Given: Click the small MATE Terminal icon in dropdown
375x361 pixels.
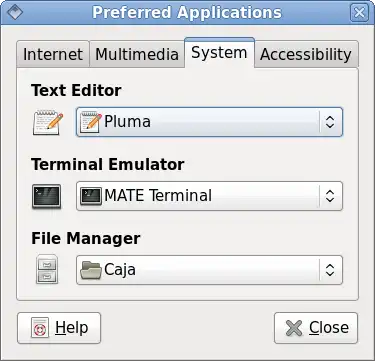Looking at the screenshot, I should (91, 196).
